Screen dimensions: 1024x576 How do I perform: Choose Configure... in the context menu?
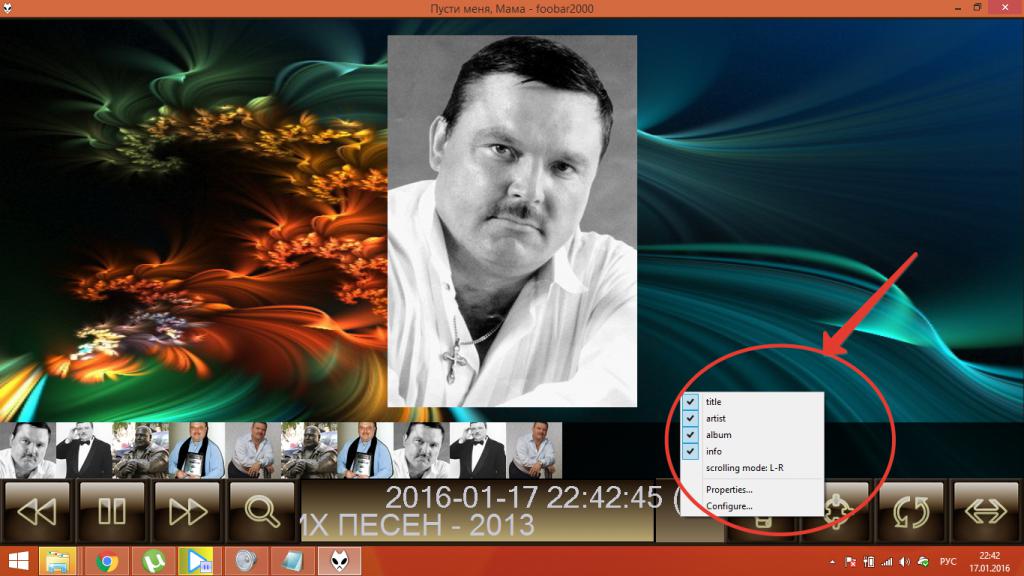(729, 506)
